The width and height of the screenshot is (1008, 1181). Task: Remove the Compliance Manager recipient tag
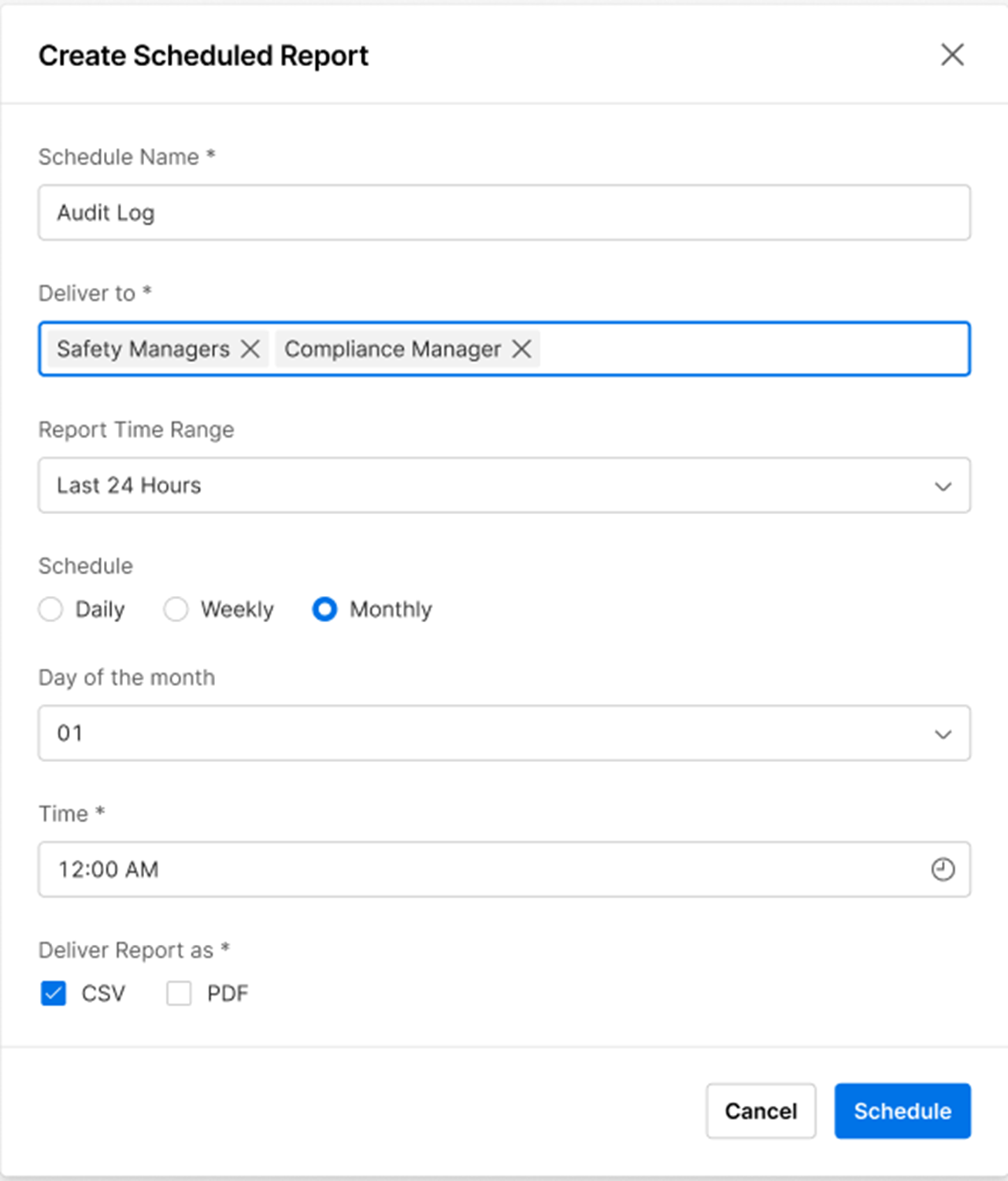tap(521, 349)
